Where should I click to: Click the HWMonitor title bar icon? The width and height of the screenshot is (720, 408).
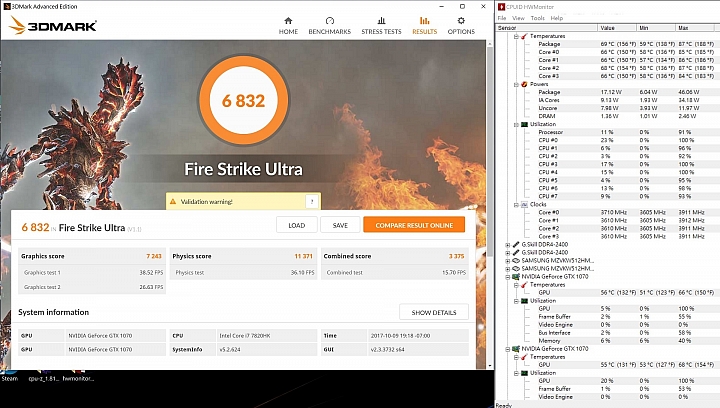coord(501,6)
